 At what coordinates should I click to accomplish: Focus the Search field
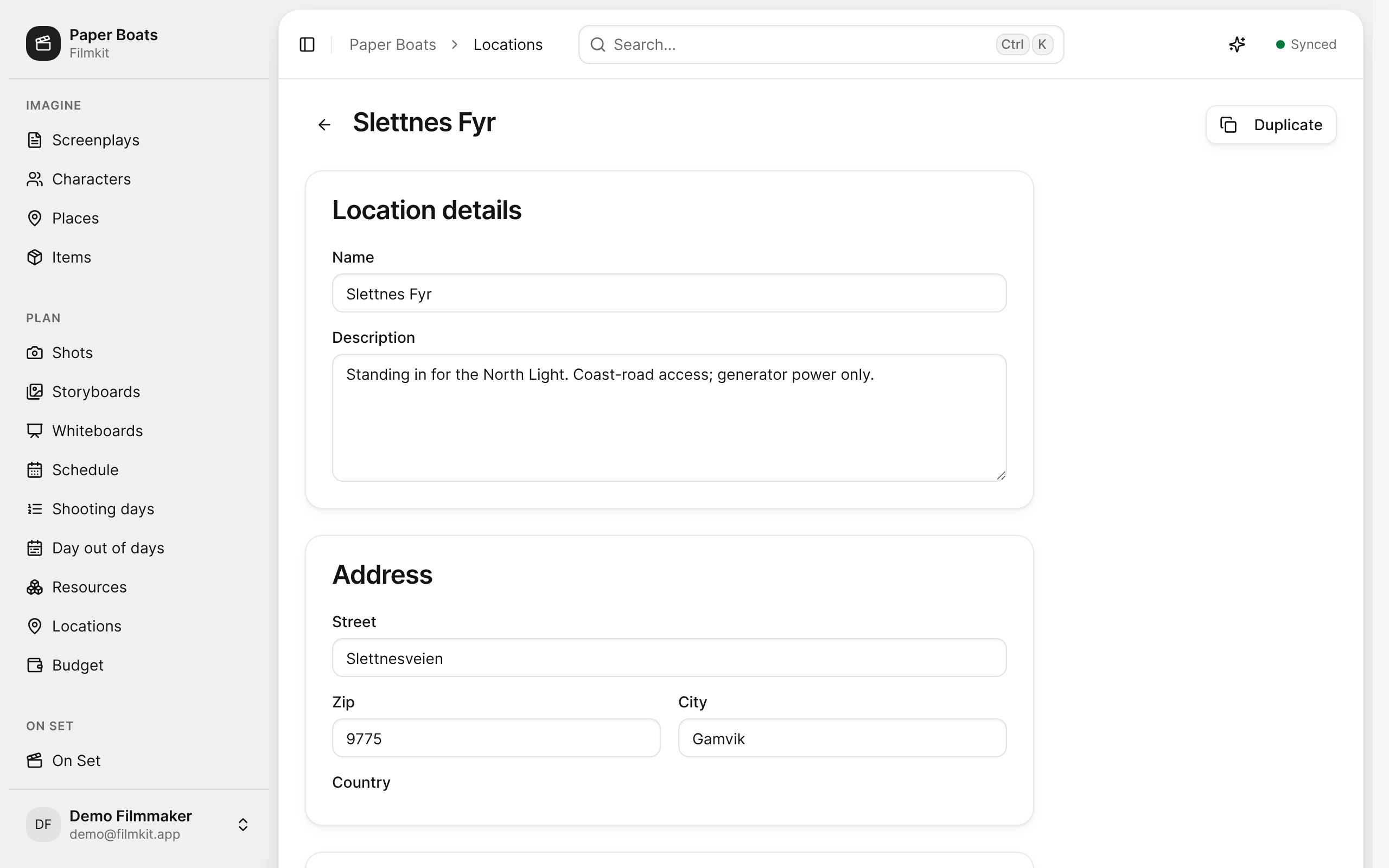(821, 44)
